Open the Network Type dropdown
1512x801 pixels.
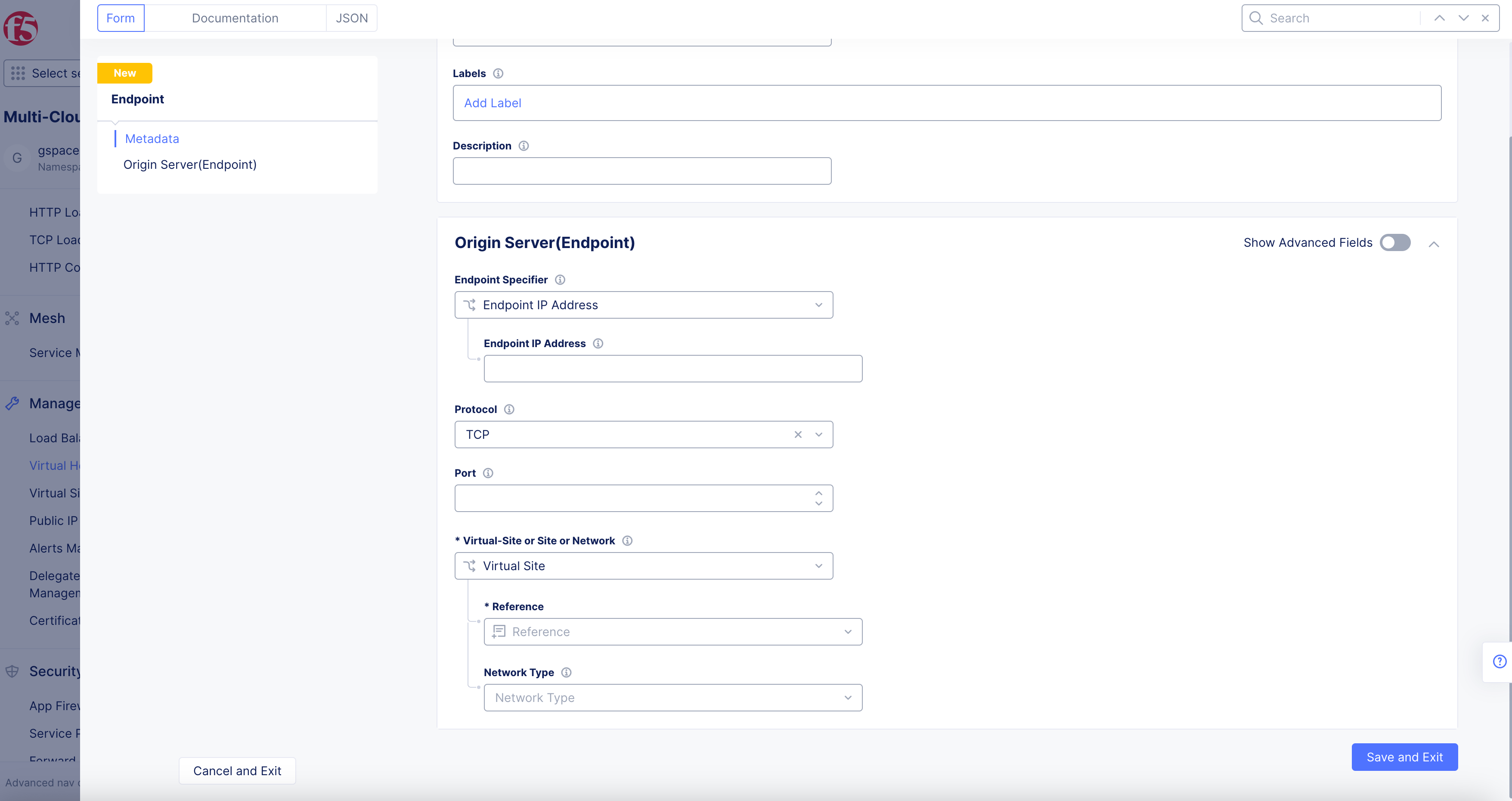point(672,698)
